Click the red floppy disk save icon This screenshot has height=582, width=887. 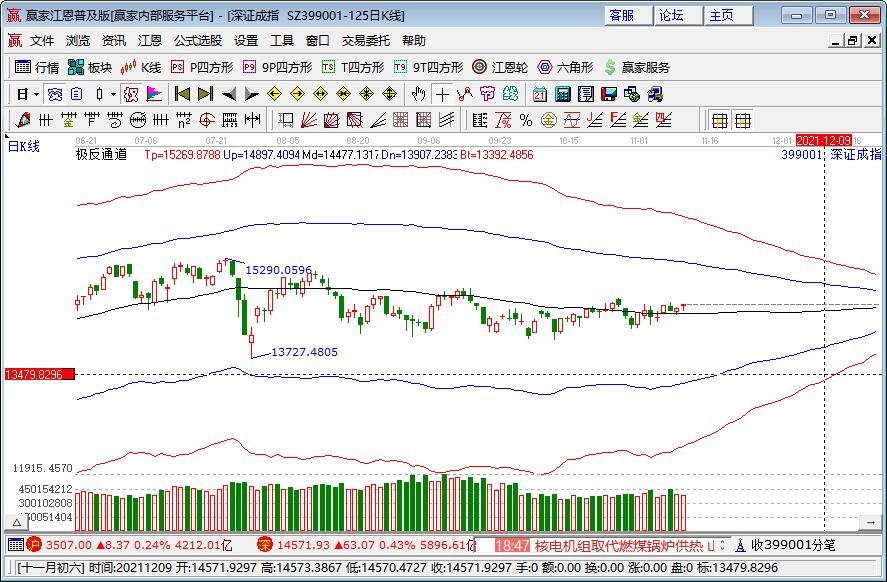click(609, 94)
